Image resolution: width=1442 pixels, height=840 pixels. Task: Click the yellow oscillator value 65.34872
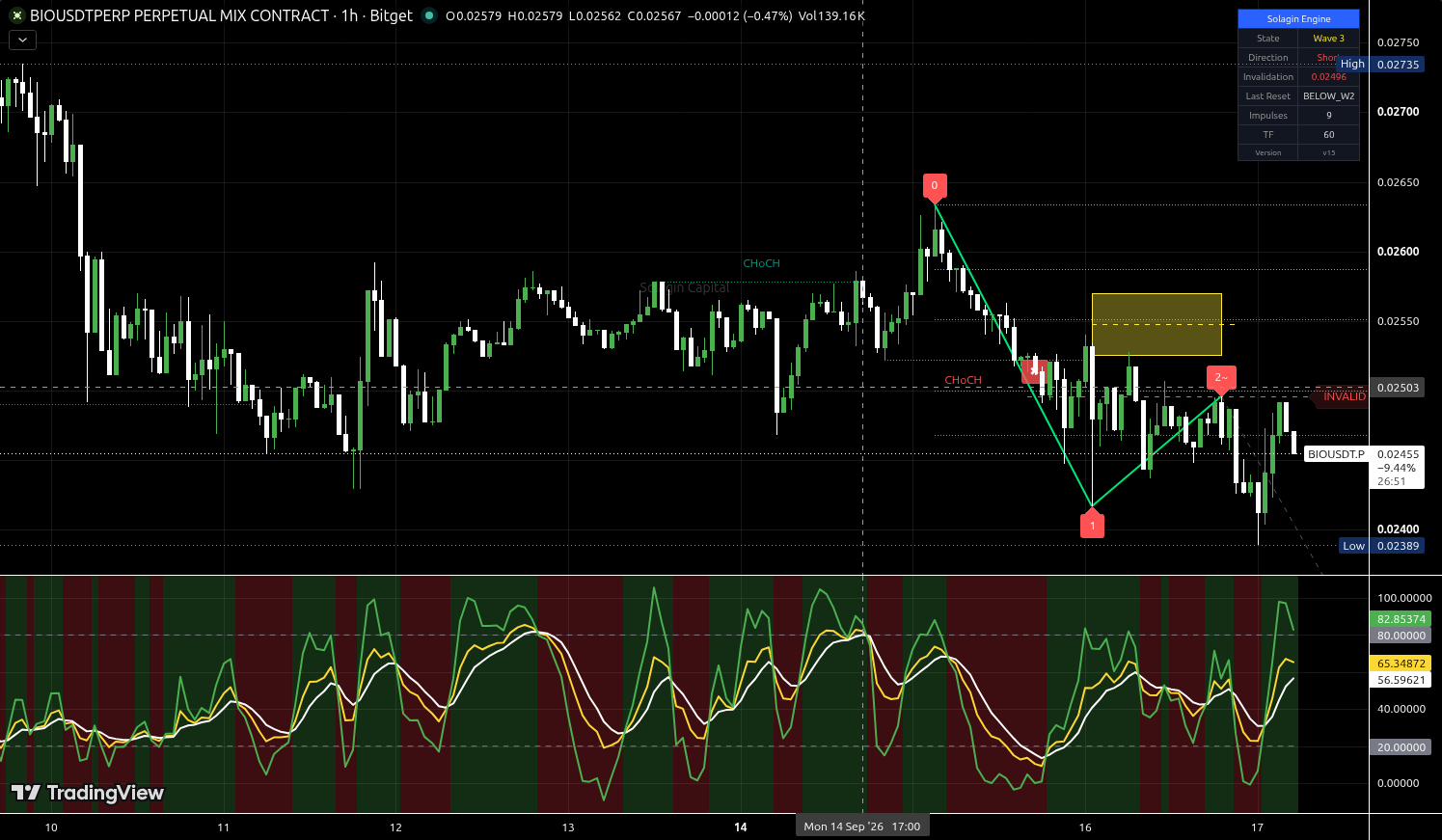1401,664
